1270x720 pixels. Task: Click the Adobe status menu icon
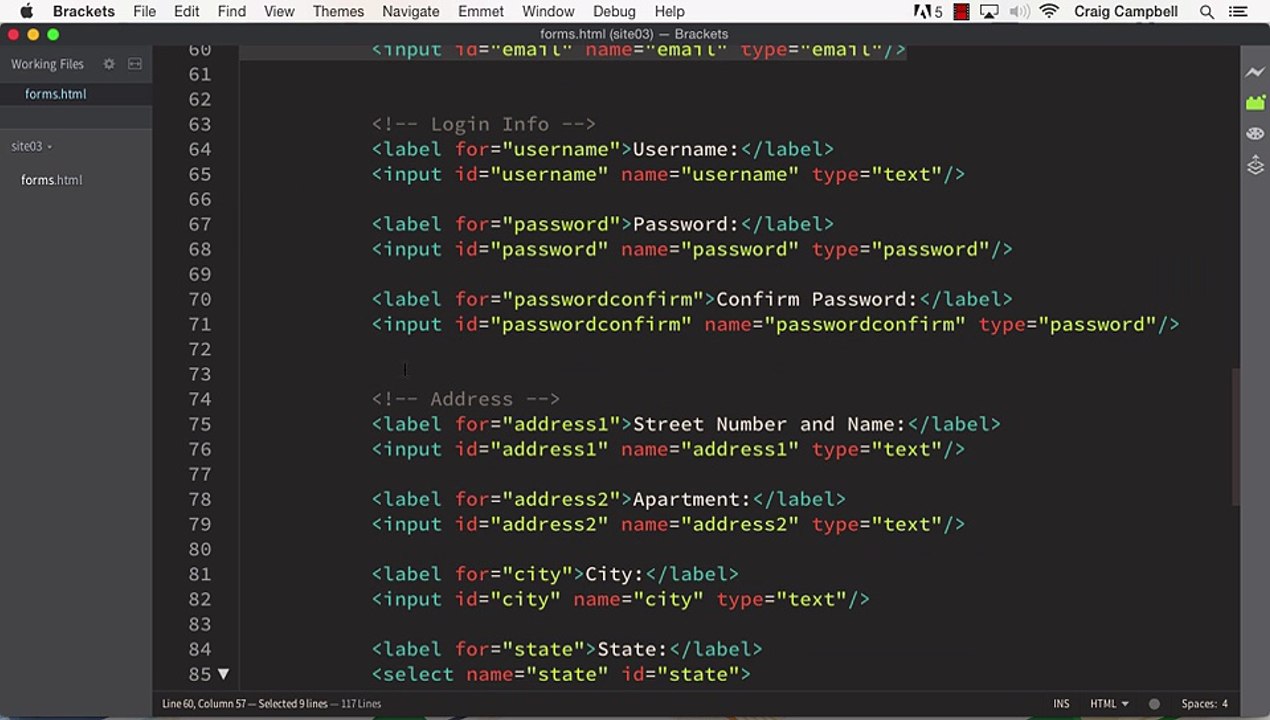(x=928, y=12)
